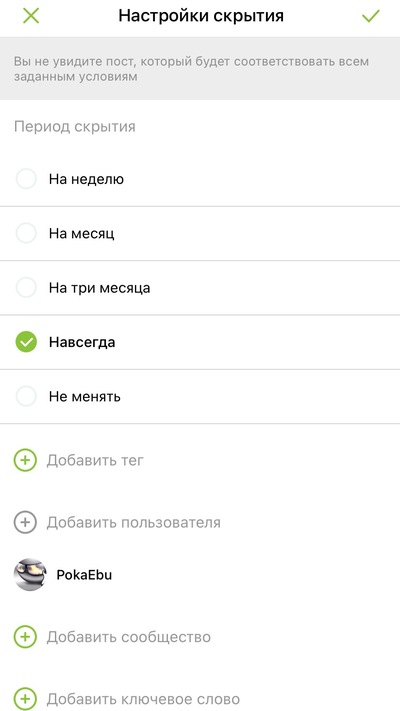Tap the PokaEbu username
400x711 pixels.
(x=84, y=575)
